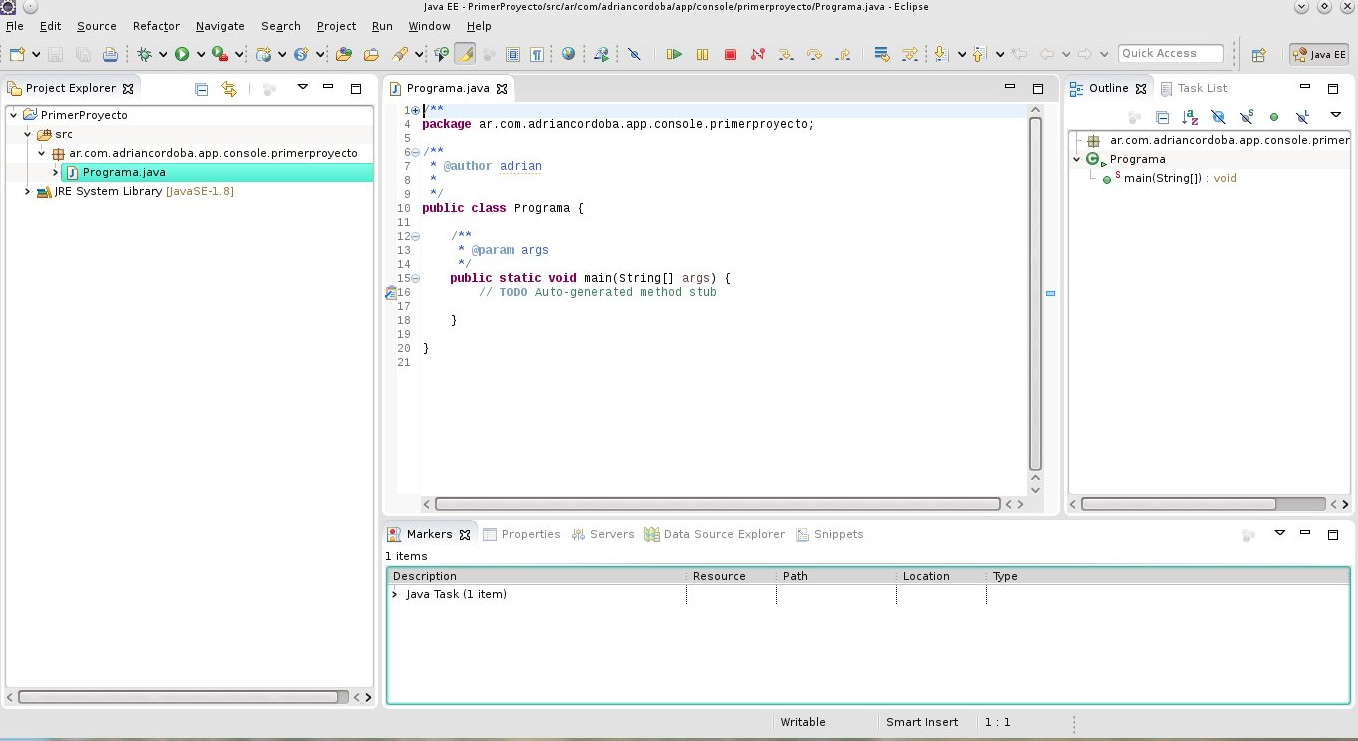Toggle alphabetical Sort in Outline view
Viewport: 1358px width, 741px height.
[x=1190, y=117]
